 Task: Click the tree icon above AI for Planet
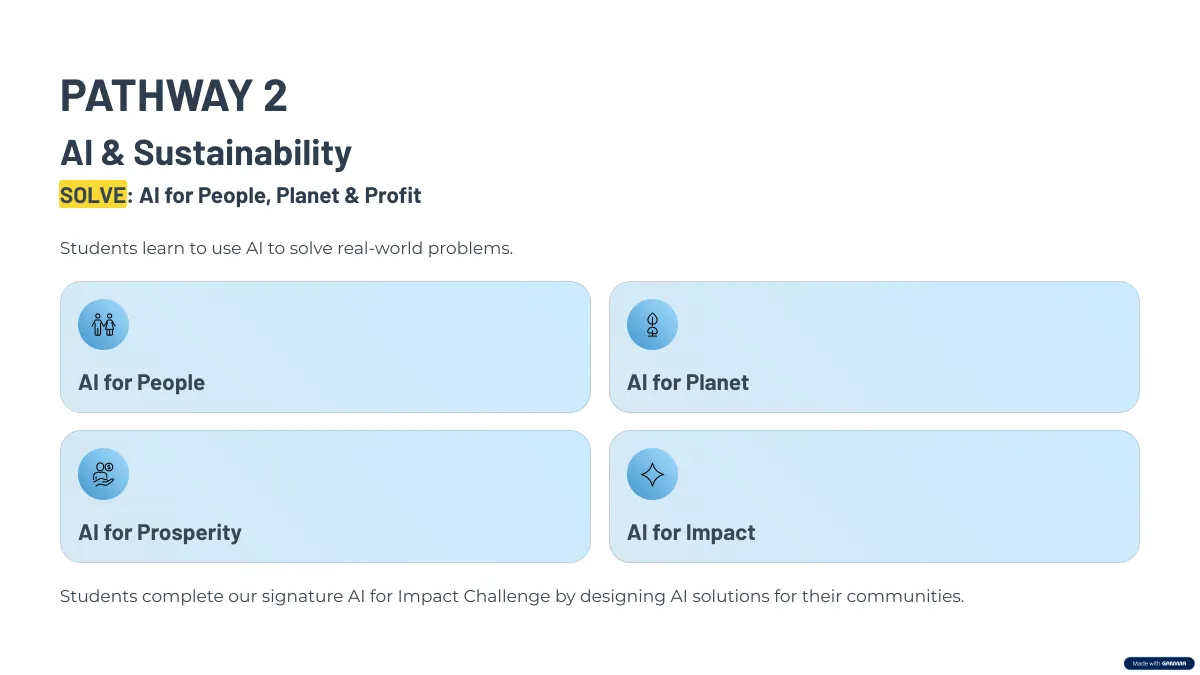(652, 324)
